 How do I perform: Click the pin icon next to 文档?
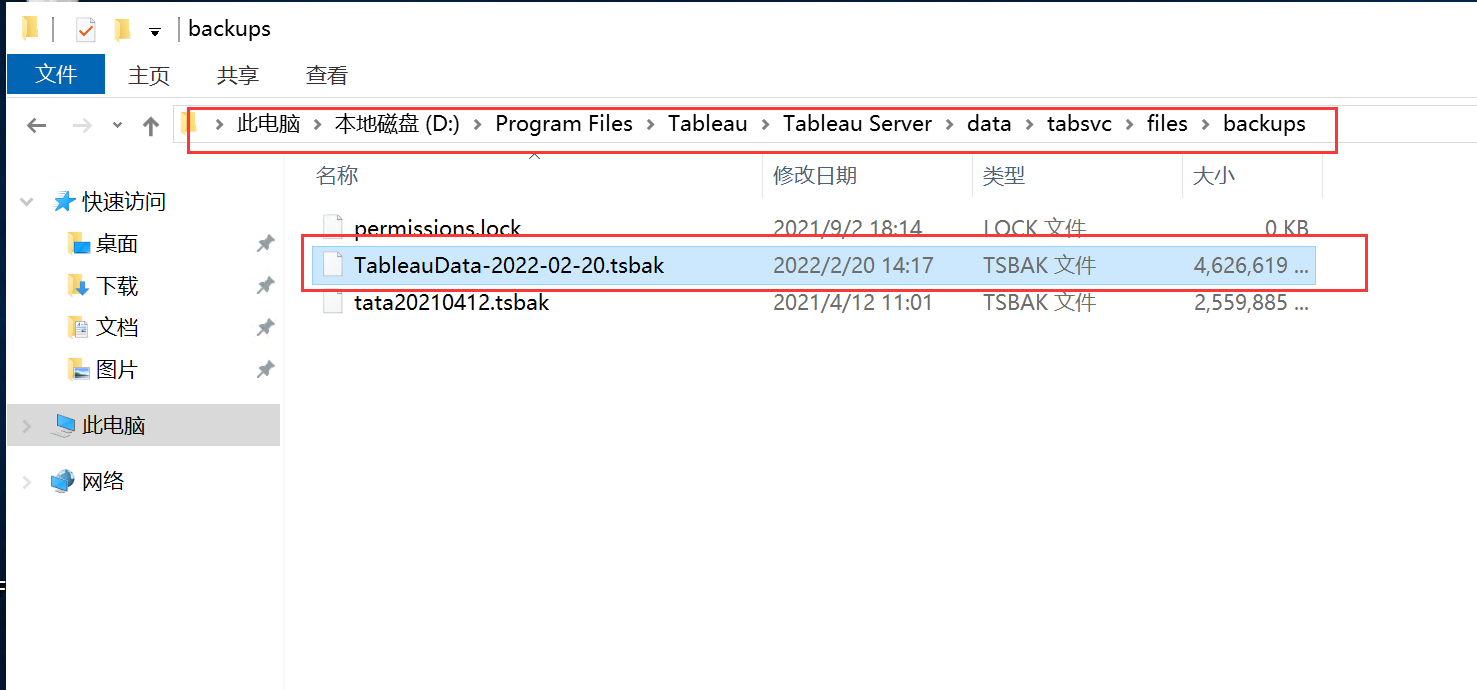point(265,328)
